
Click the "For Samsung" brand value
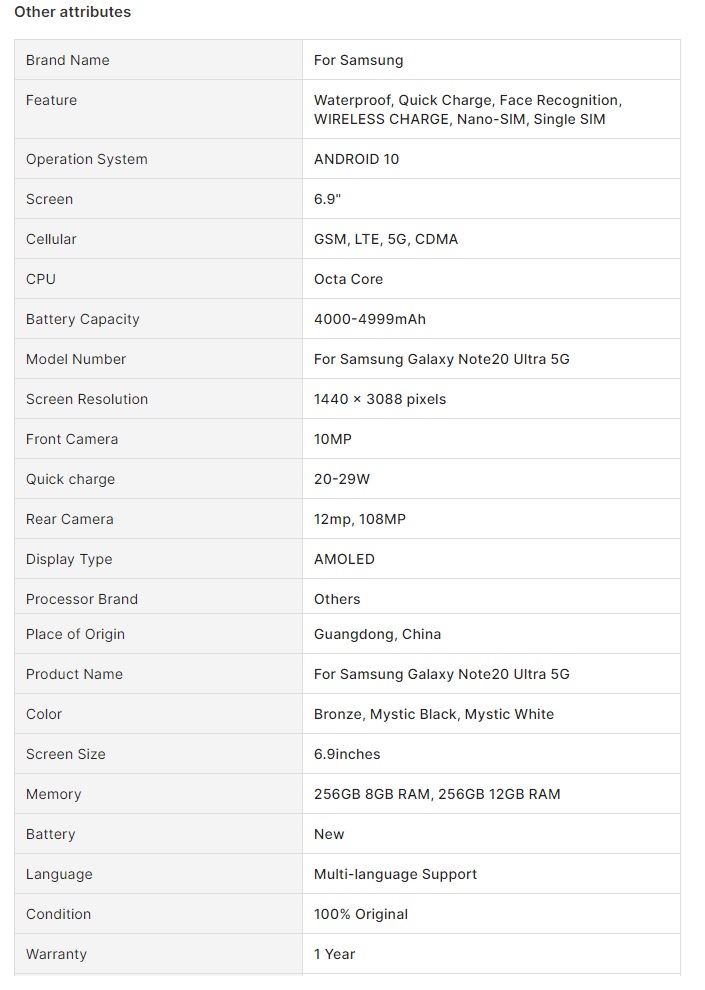(x=358, y=60)
